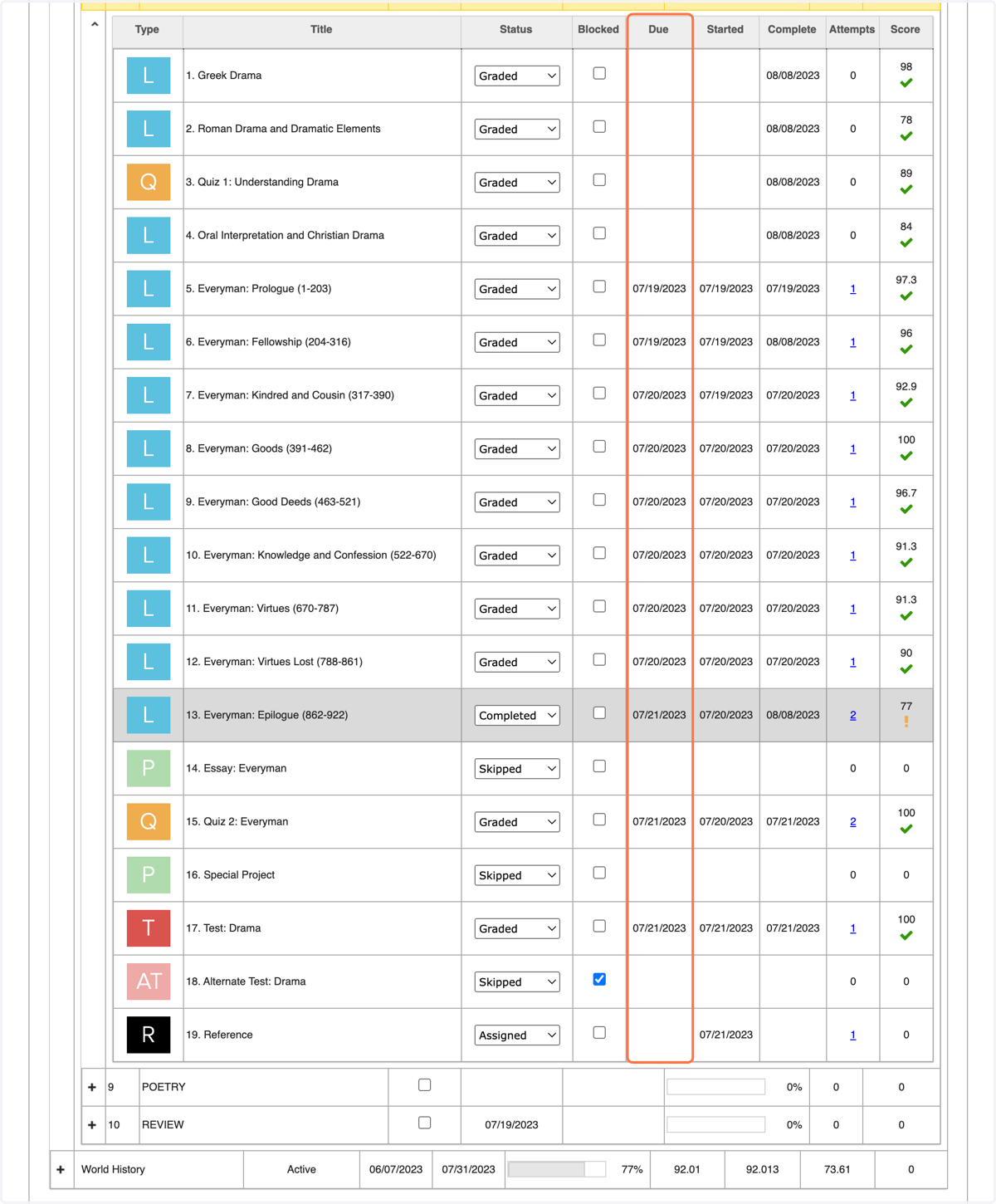The image size is (996, 1204).
Task: Click the R icon for Reference
Action: click(149, 1035)
